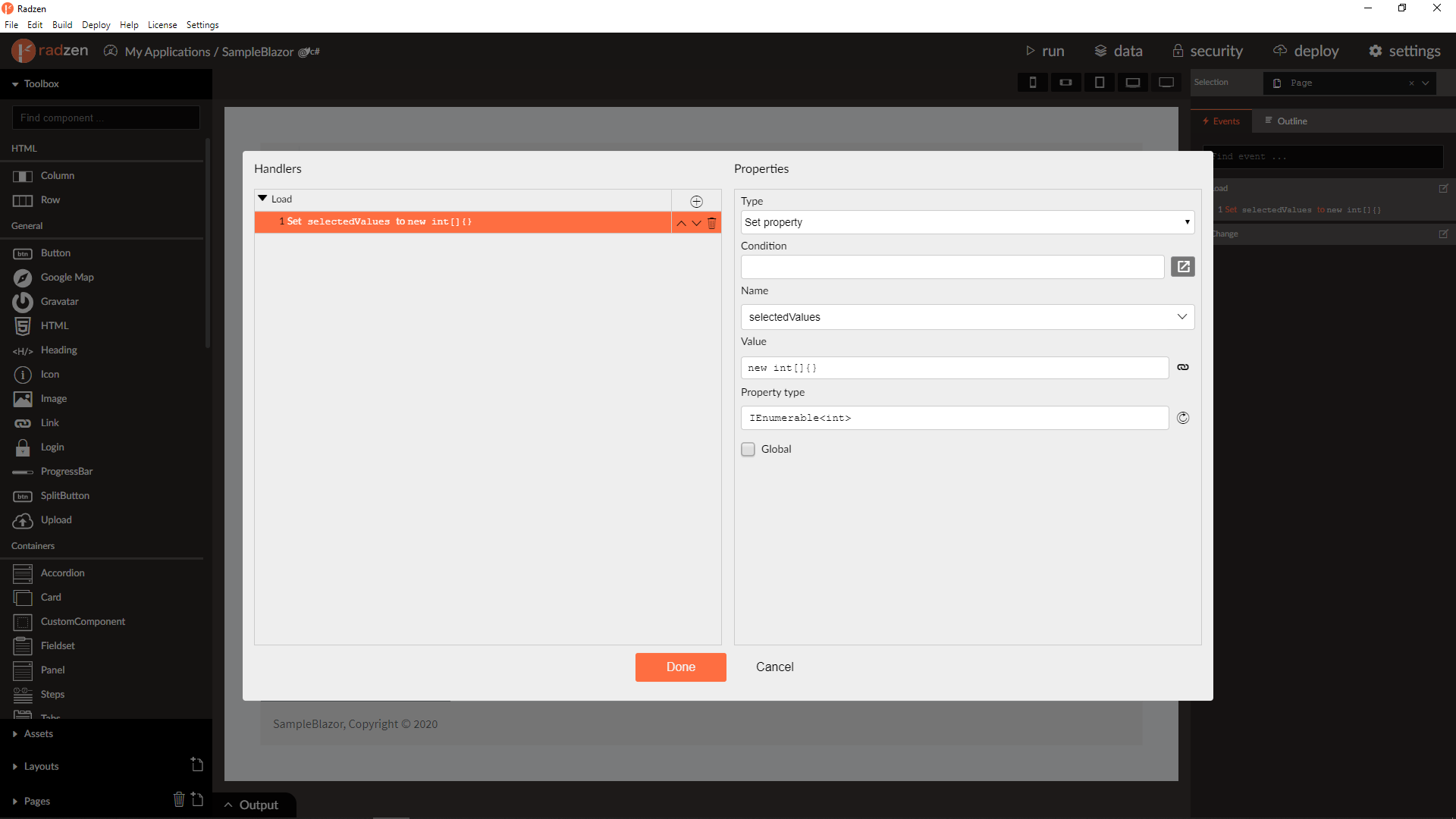Click the Cancel button
Screen dimensions: 1456x819
click(774, 667)
